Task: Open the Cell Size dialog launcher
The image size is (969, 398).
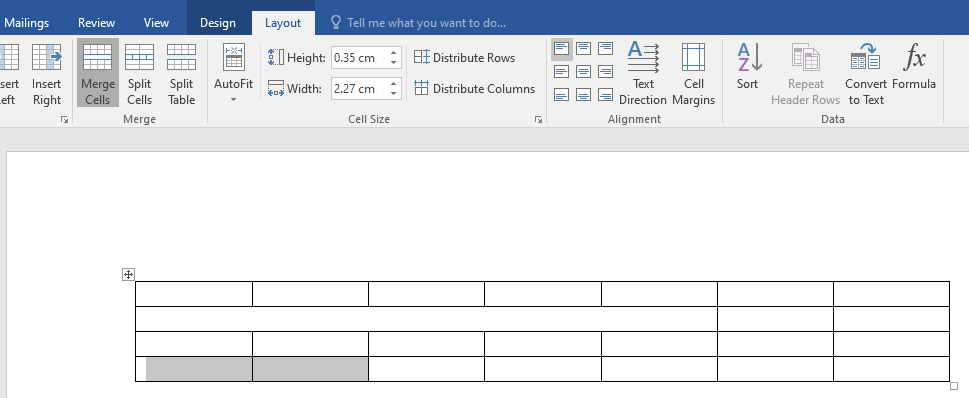Action: [538, 120]
